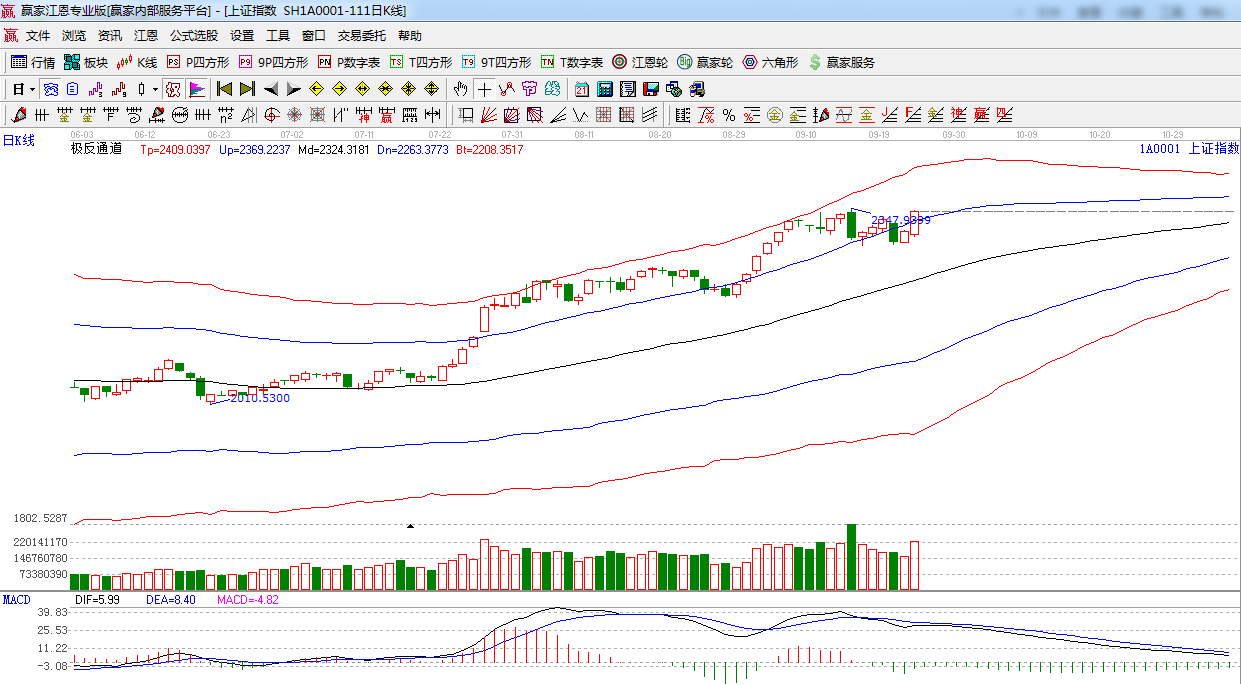Click the 赢家服务 button
Screen dimensions: 1241x685
tap(841, 62)
